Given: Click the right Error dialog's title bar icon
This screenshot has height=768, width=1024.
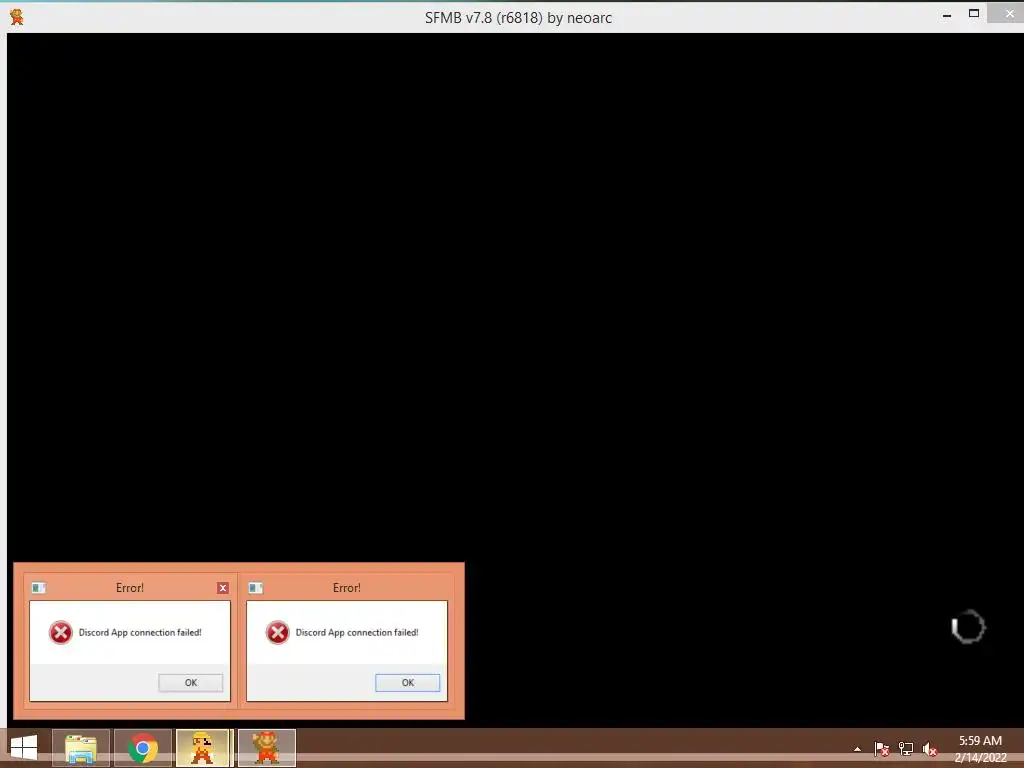Looking at the screenshot, I should (255, 588).
